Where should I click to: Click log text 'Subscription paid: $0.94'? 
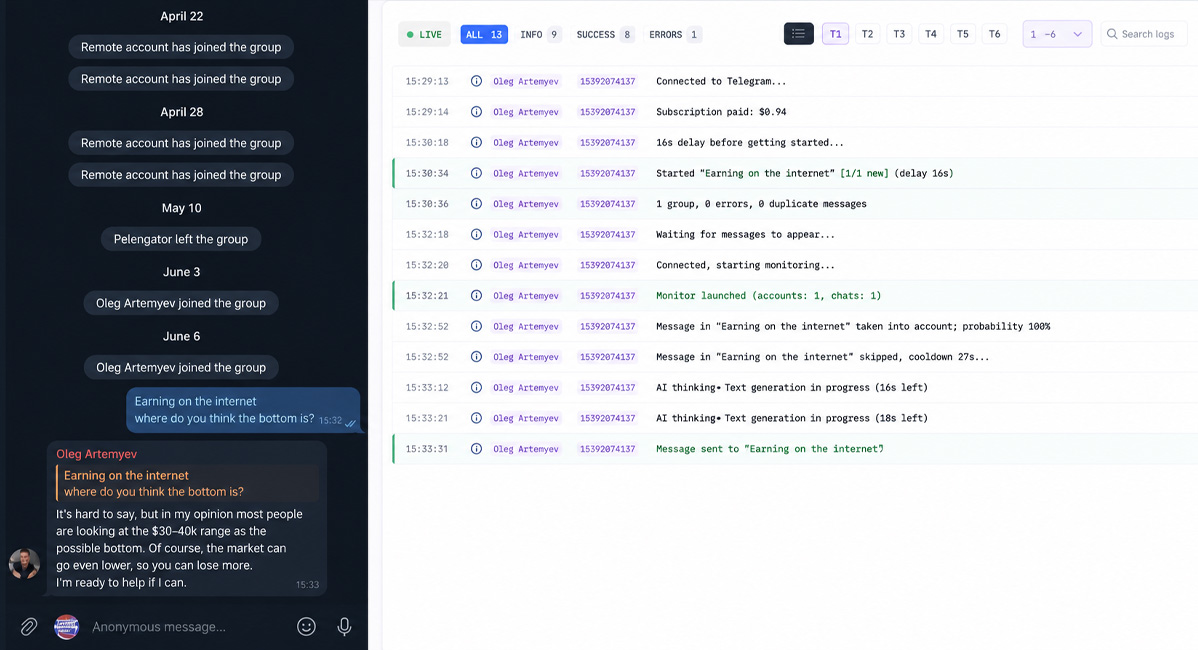[721, 112]
